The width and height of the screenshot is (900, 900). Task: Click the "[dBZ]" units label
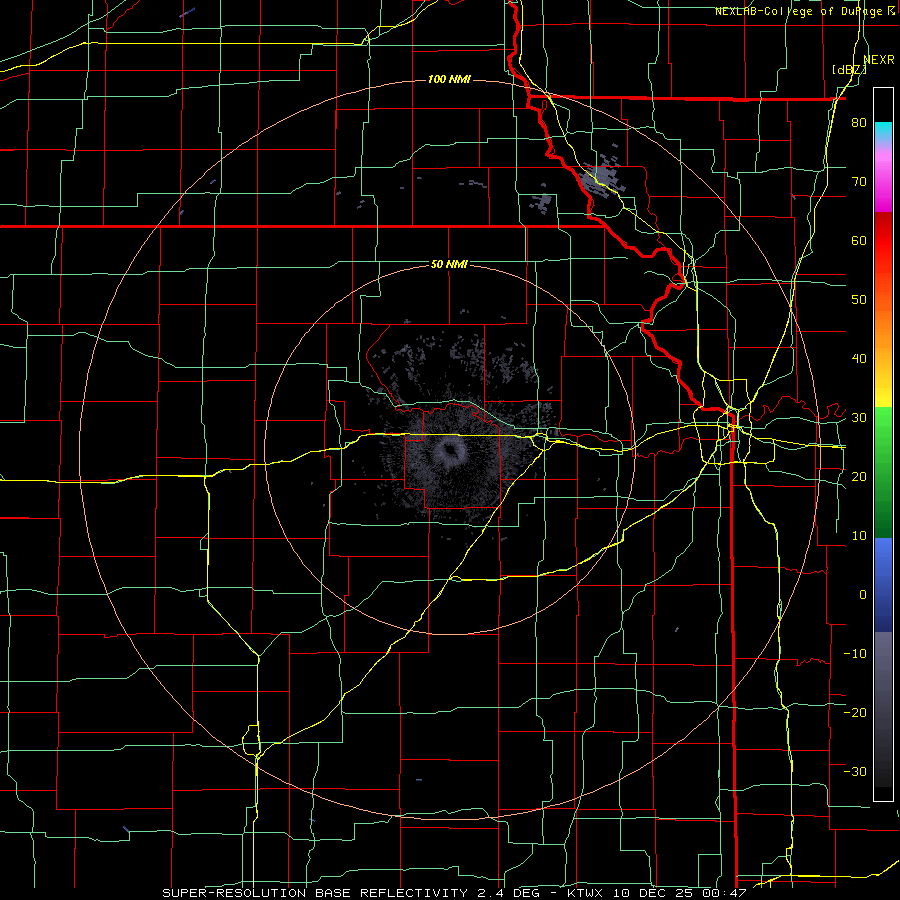coord(849,70)
